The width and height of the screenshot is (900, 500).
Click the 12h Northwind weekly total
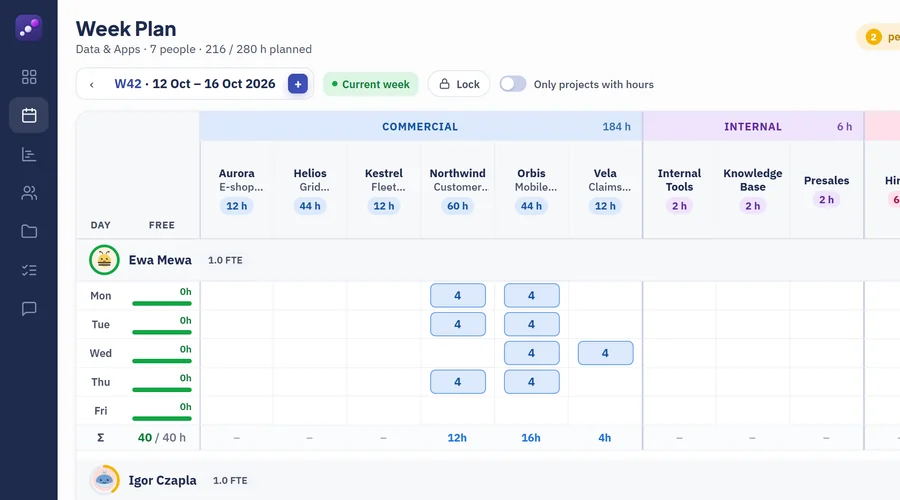pos(457,438)
